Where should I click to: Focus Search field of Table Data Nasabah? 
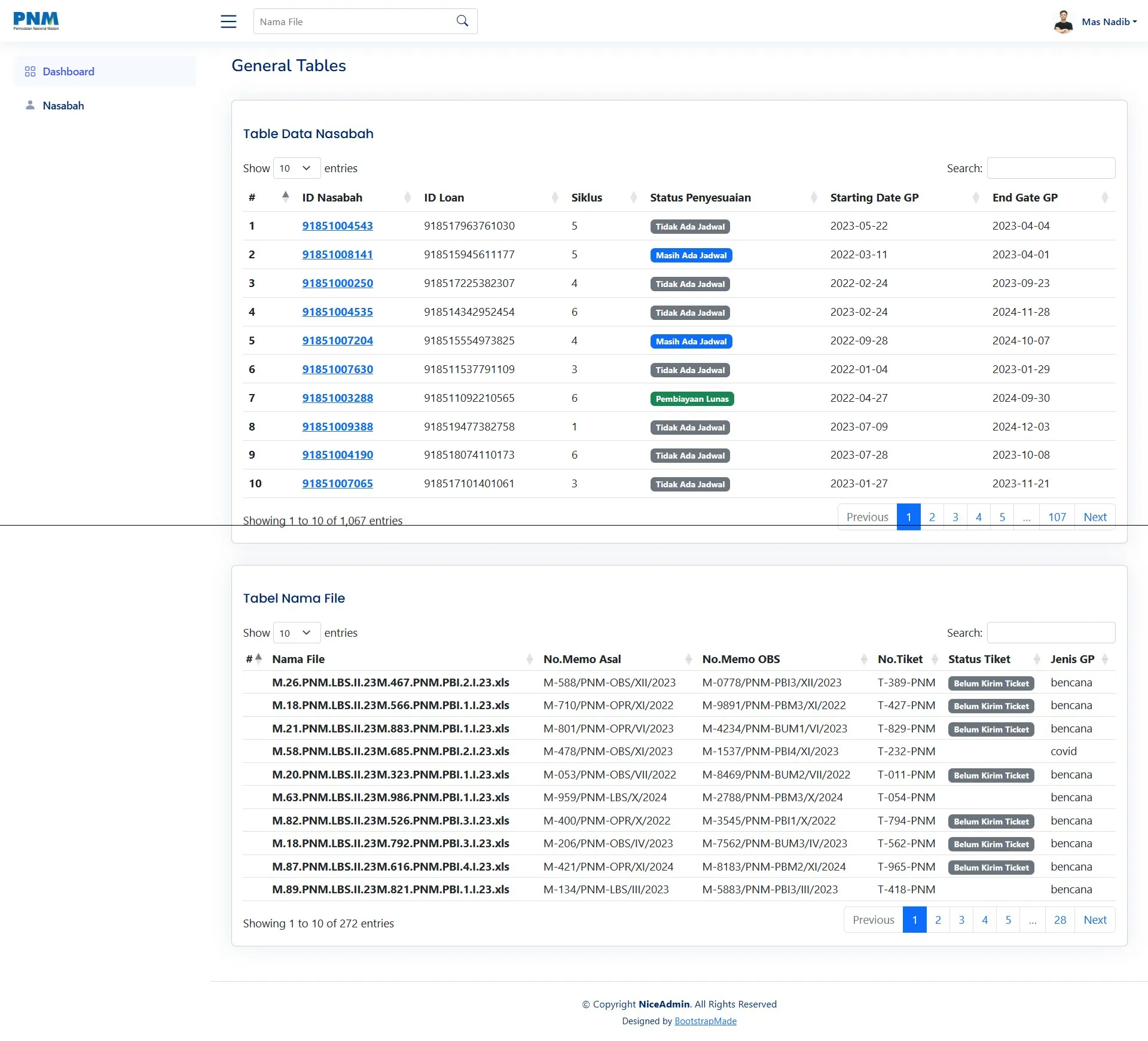pos(1051,168)
